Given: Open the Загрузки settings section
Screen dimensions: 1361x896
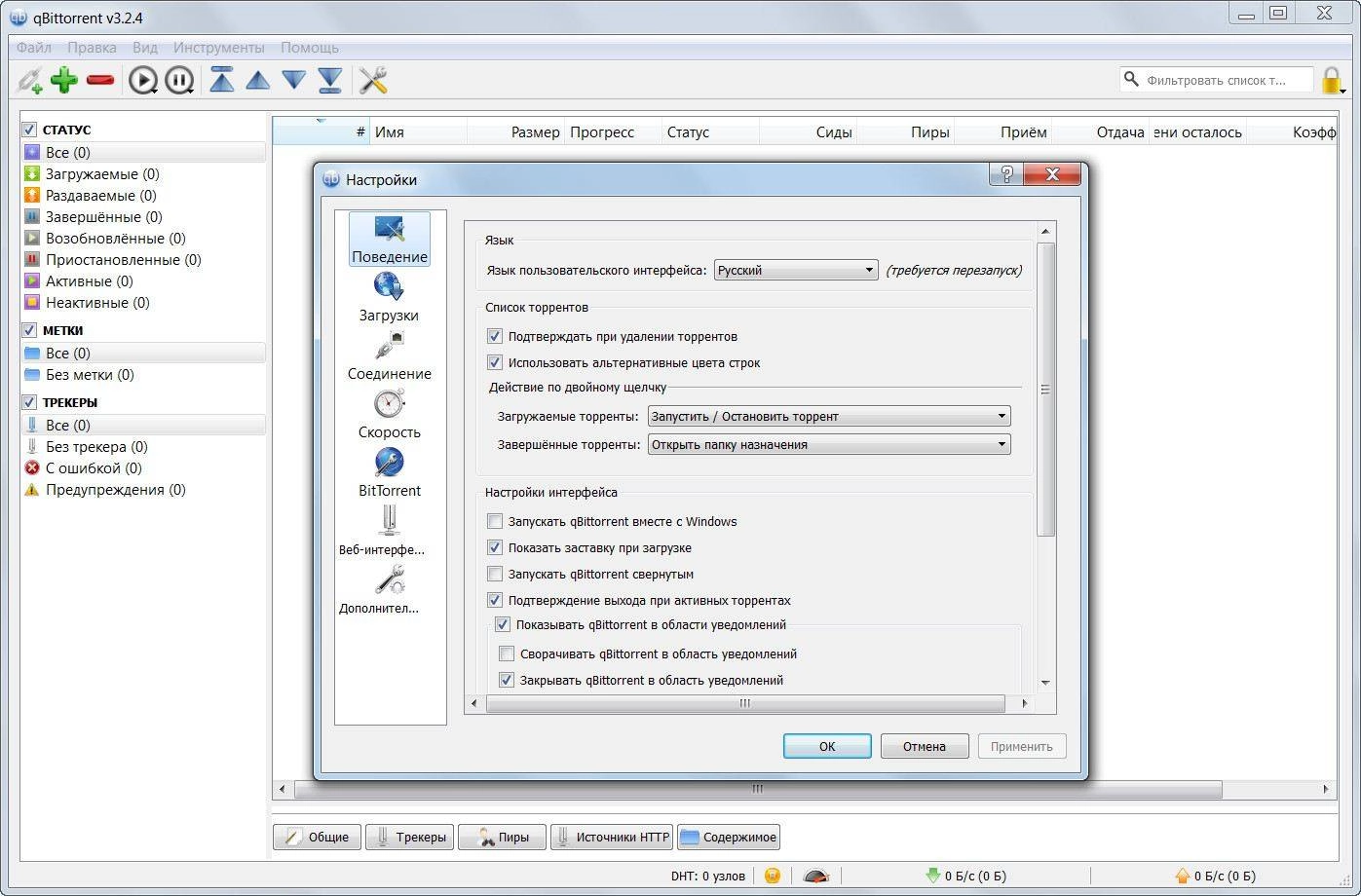Looking at the screenshot, I should (389, 298).
